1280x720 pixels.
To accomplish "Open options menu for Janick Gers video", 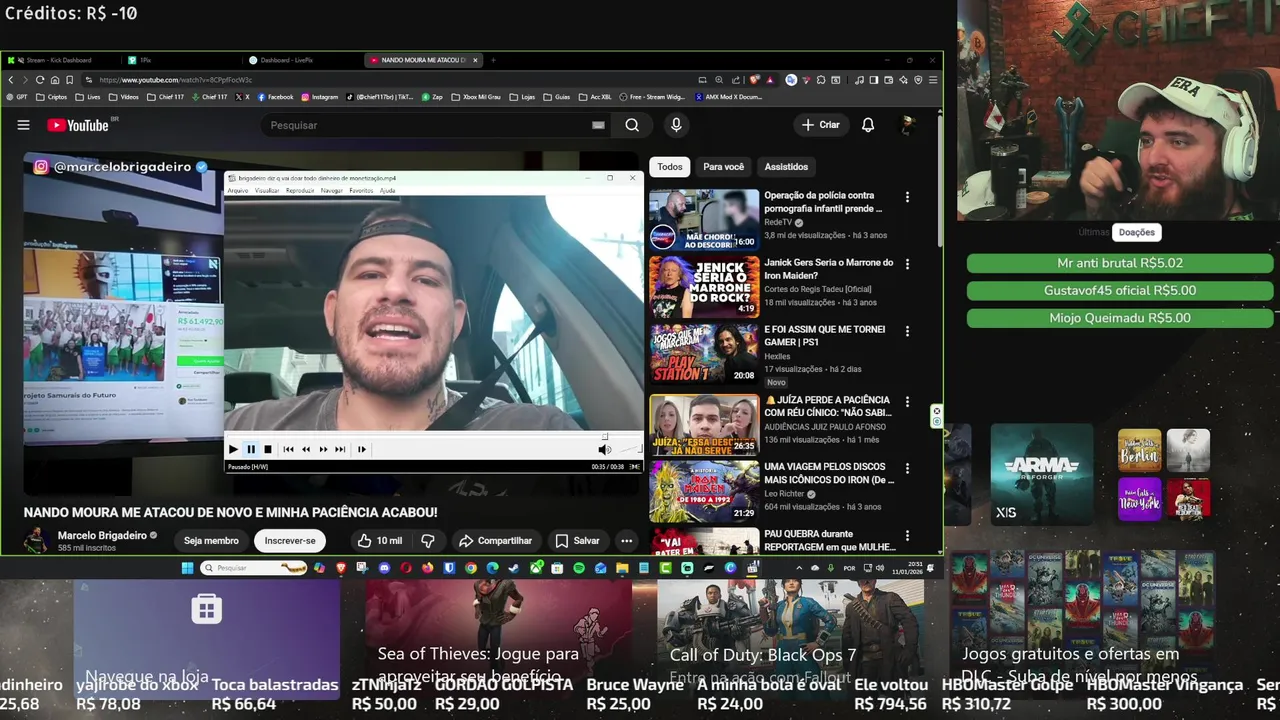I will coord(907,265).
